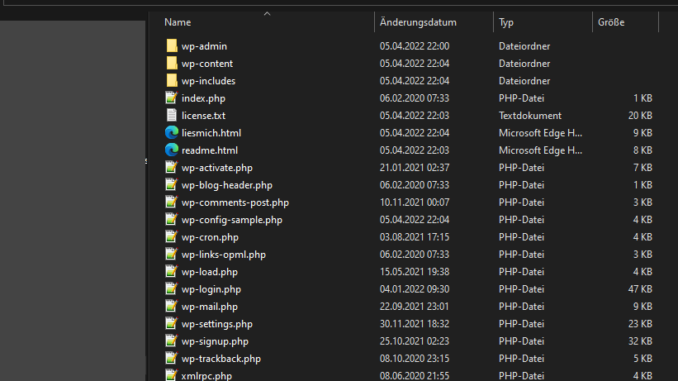Open the wp-admin folder icon

pyautogui.click(x=172, y=46)
